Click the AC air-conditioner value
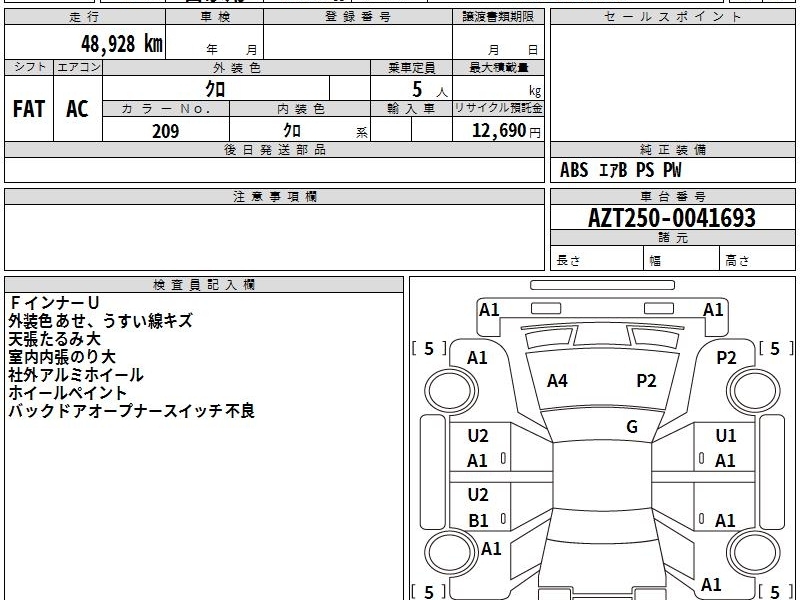 (77, 109)
